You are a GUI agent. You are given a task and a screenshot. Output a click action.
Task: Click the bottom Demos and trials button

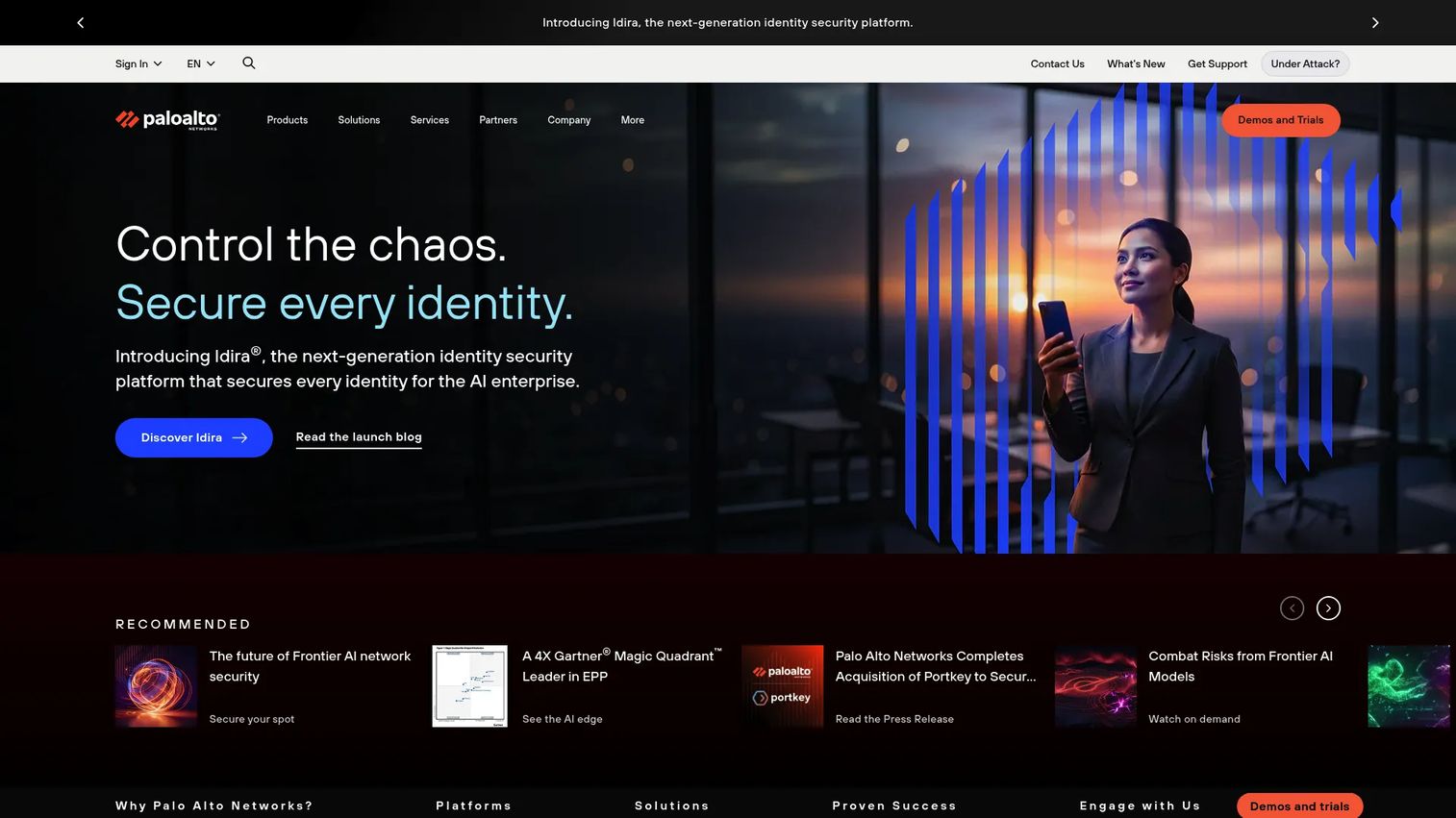pos(1299,806)
